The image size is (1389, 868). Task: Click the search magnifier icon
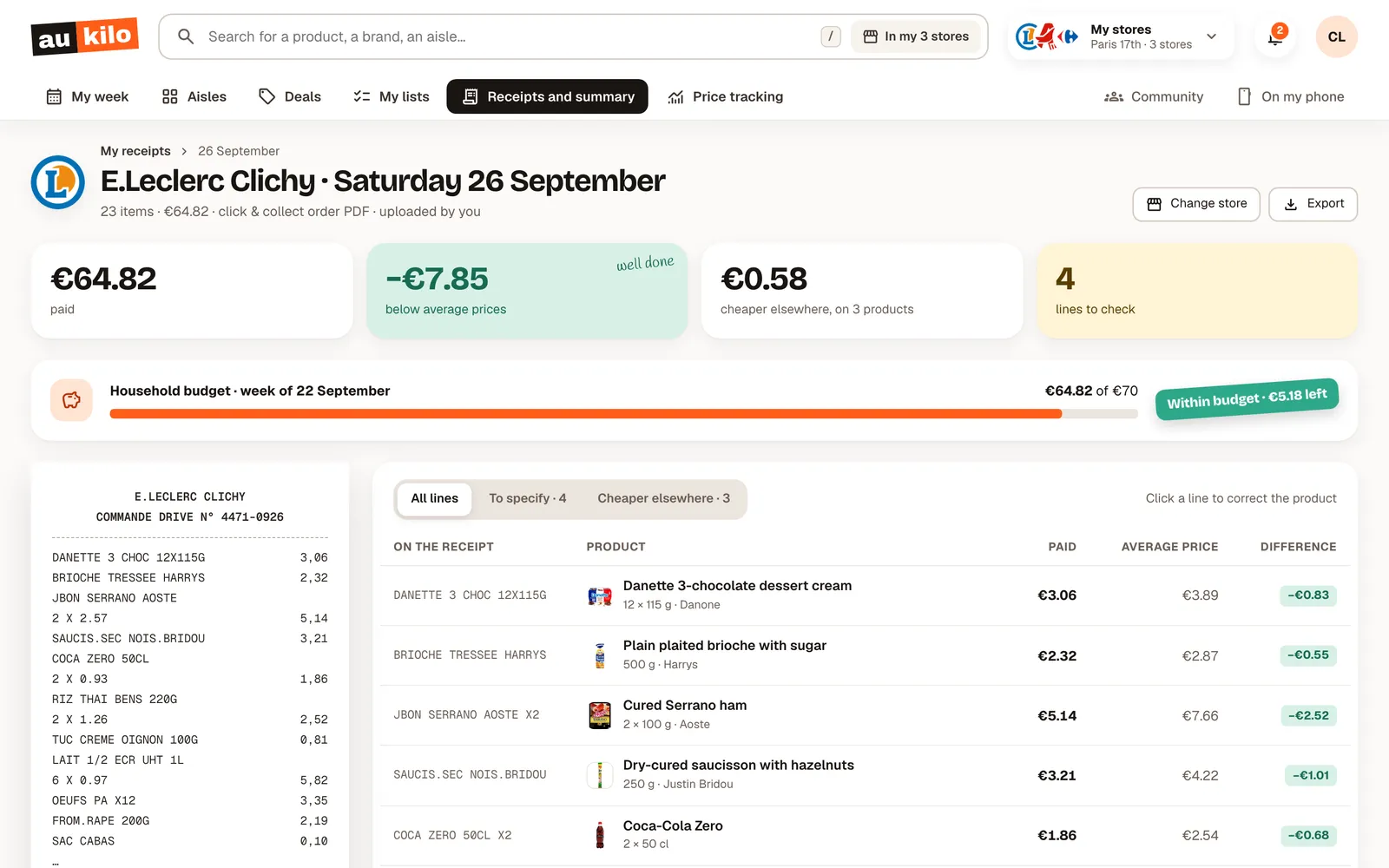coord(185,36)
